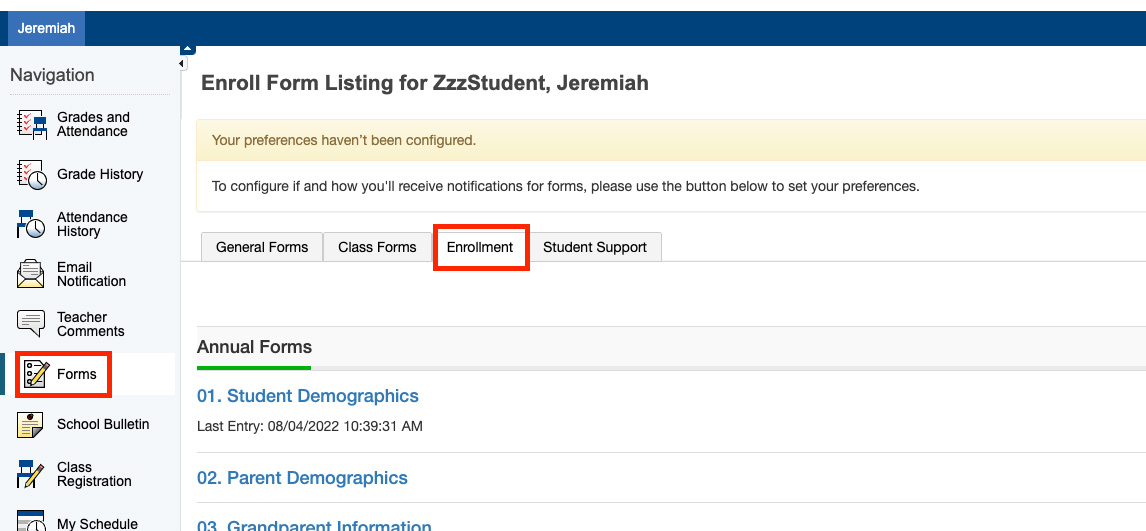Click the Grade History icon
Viewport: 1146px width, 531px height.
[31, 175]
